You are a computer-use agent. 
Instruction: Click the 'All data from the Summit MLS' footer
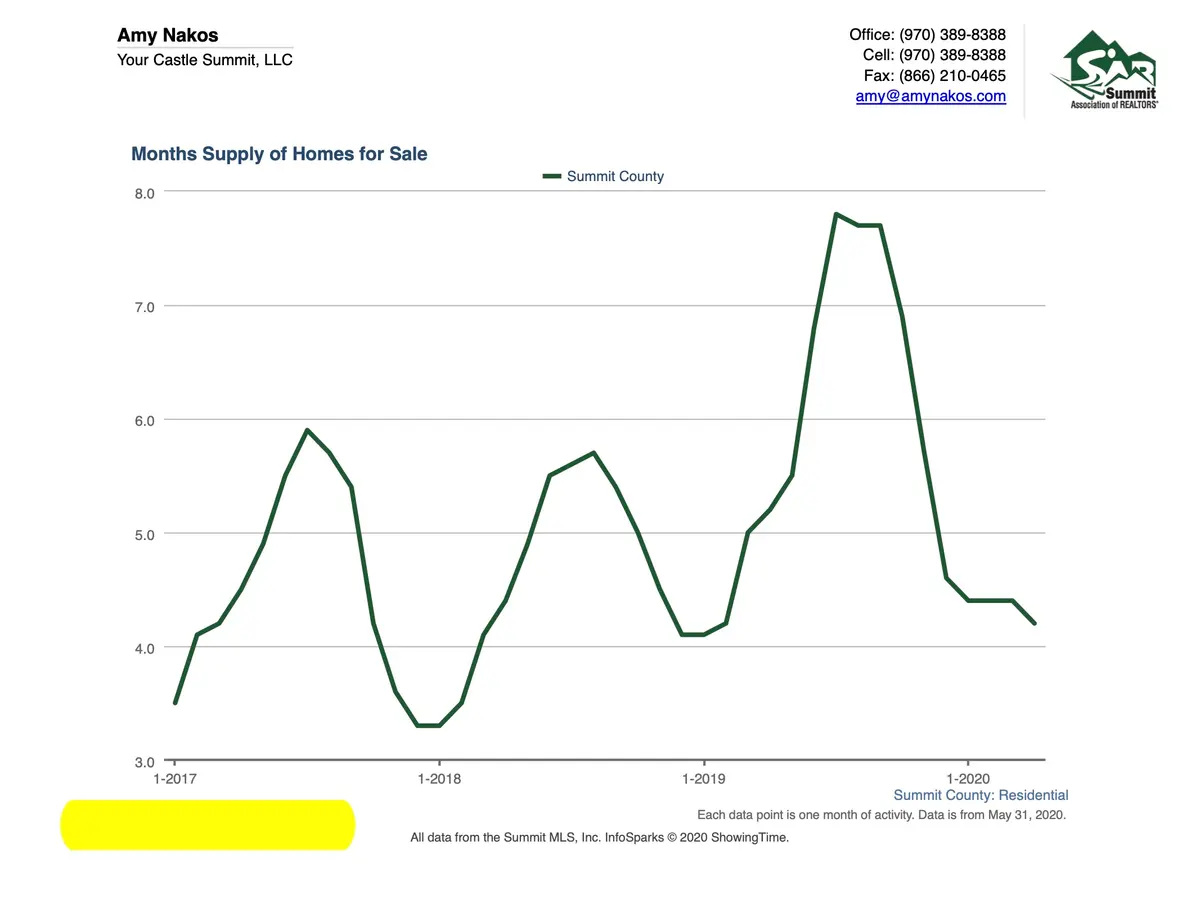[x=600, y=838]
